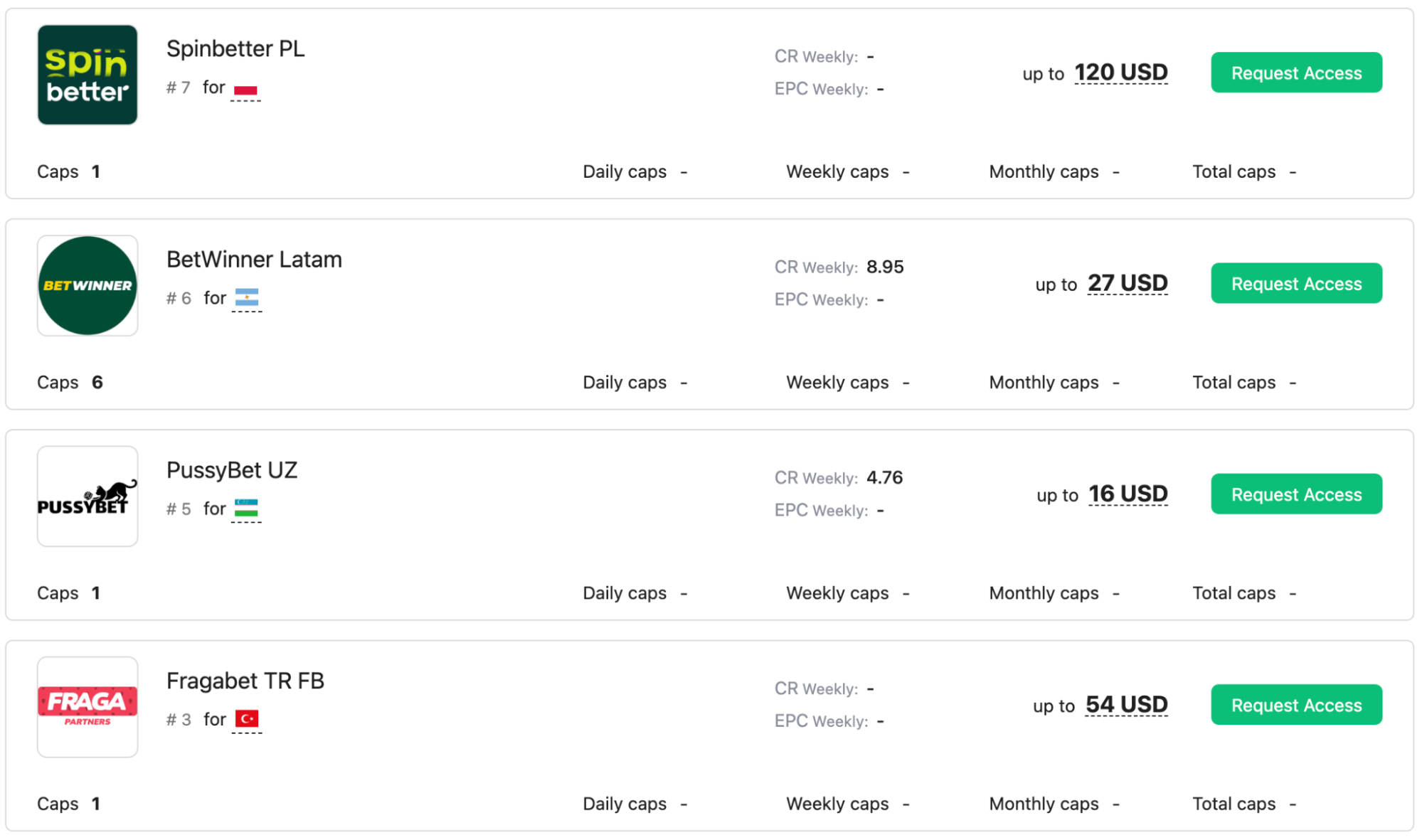Click the 120 USD payout amount
This screenshot has width=1422, height=840.
pyautogui.click(x=1121, y=73)
